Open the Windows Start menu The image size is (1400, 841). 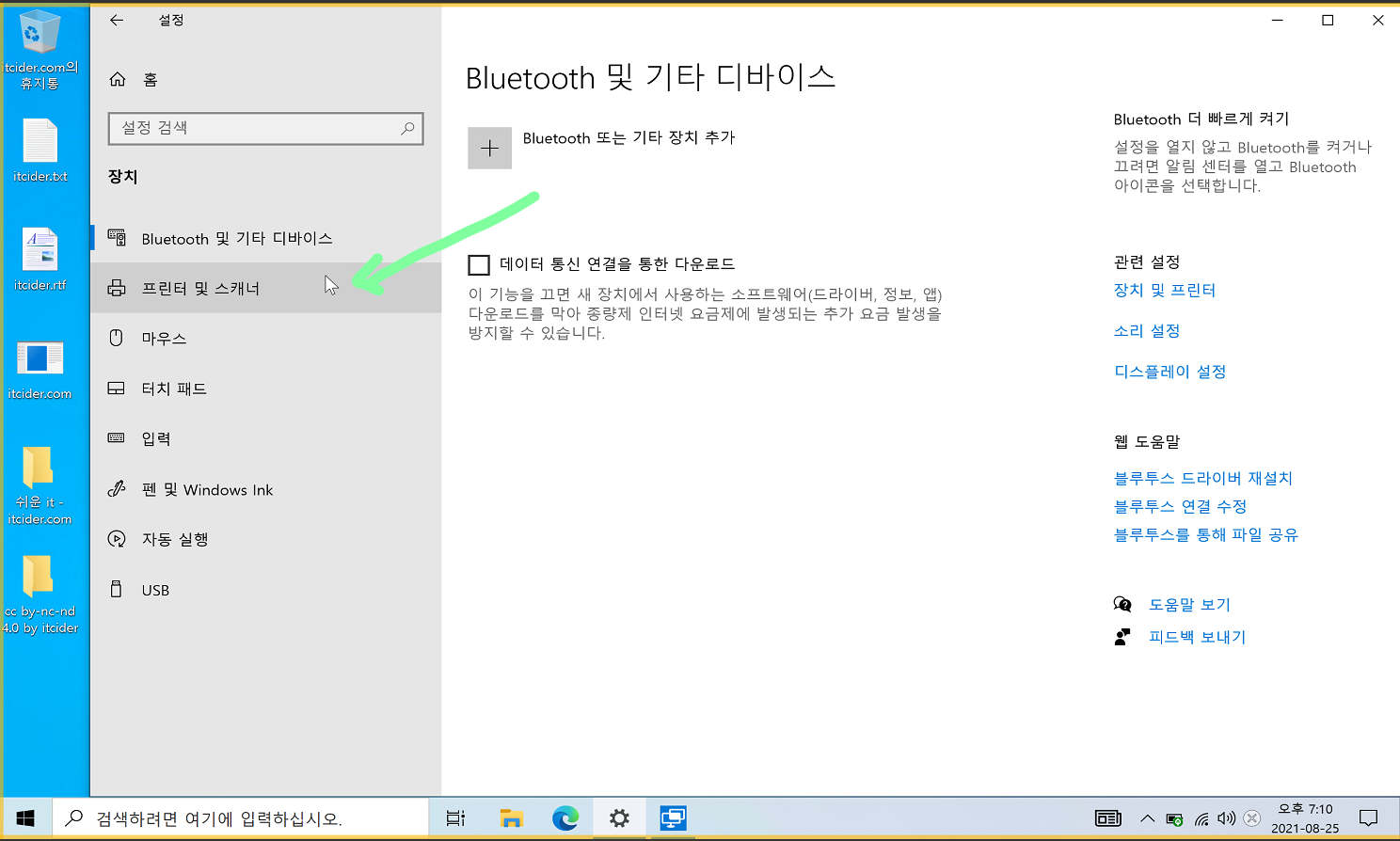(x=26, y=818)
